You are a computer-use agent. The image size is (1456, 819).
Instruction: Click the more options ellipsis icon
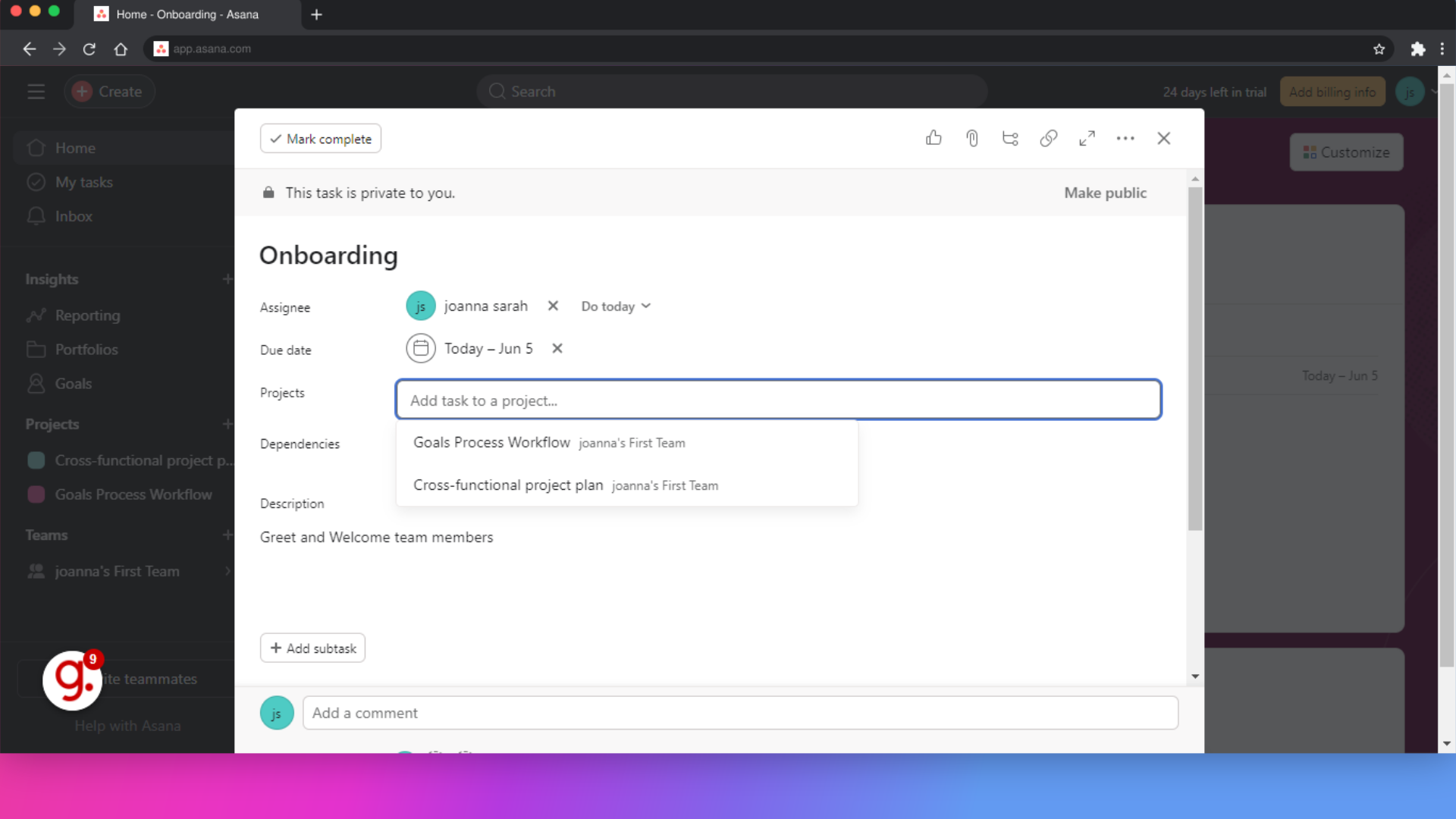(x=1126, y=138)
